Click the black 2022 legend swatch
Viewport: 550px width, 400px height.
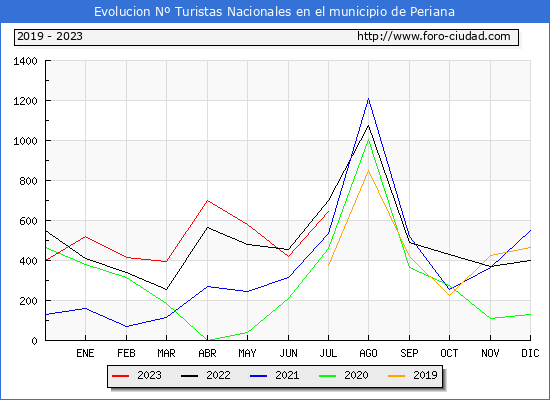click(189, 376)
